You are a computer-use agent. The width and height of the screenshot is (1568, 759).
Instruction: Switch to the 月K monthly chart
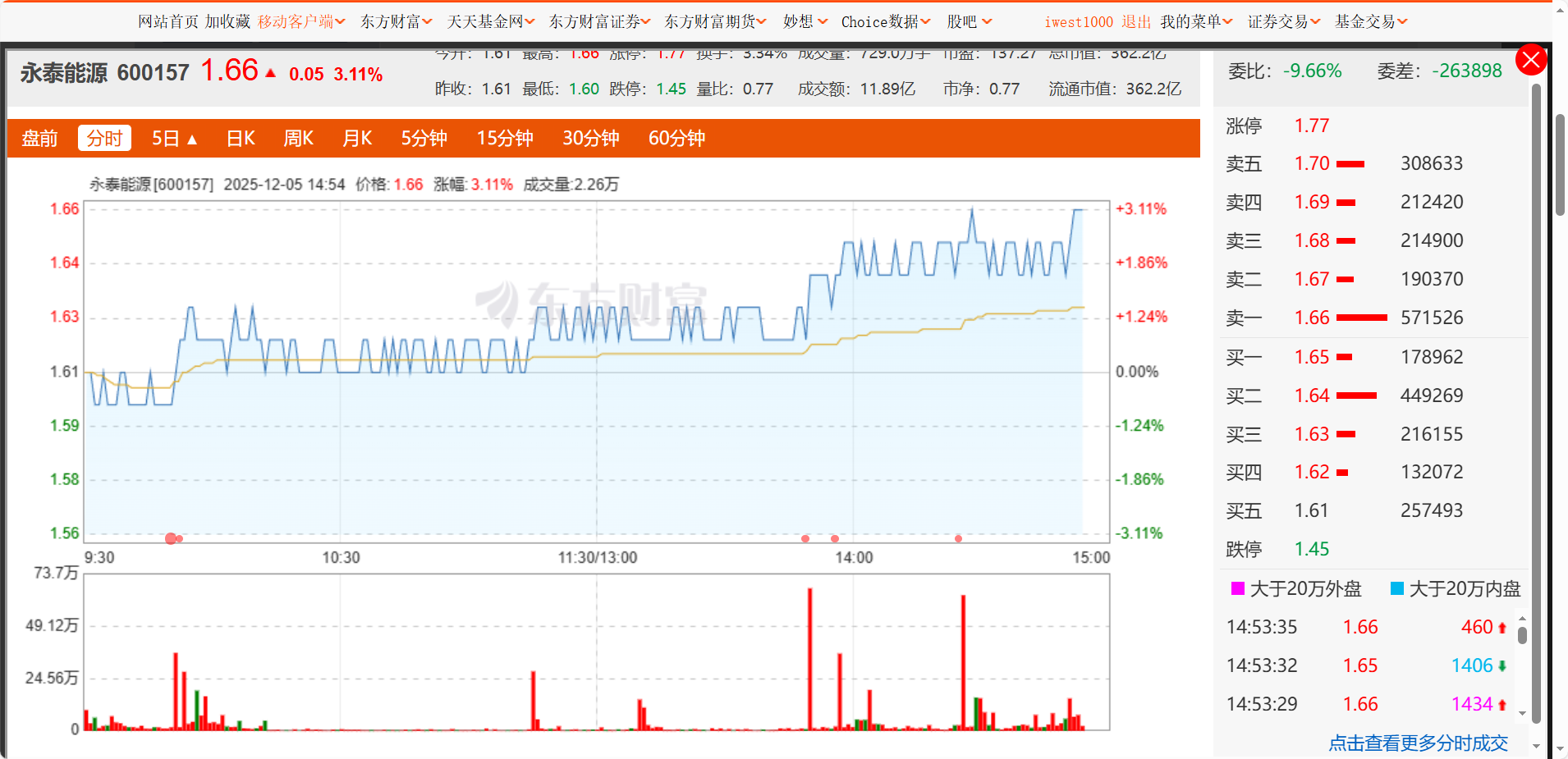pos(357,138)
